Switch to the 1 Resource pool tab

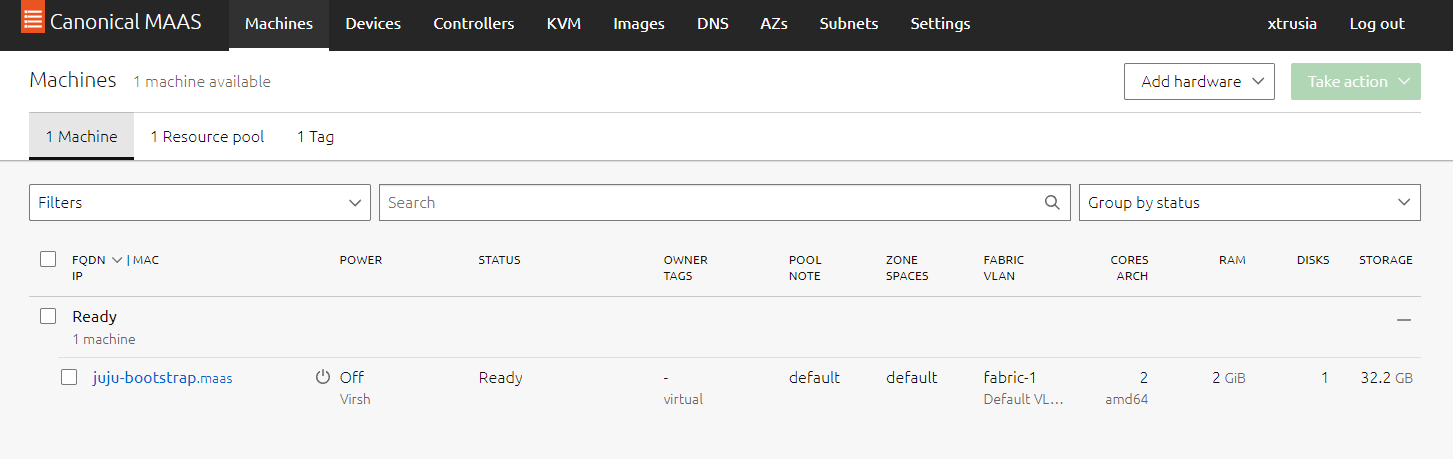click(x=207, y=137)
